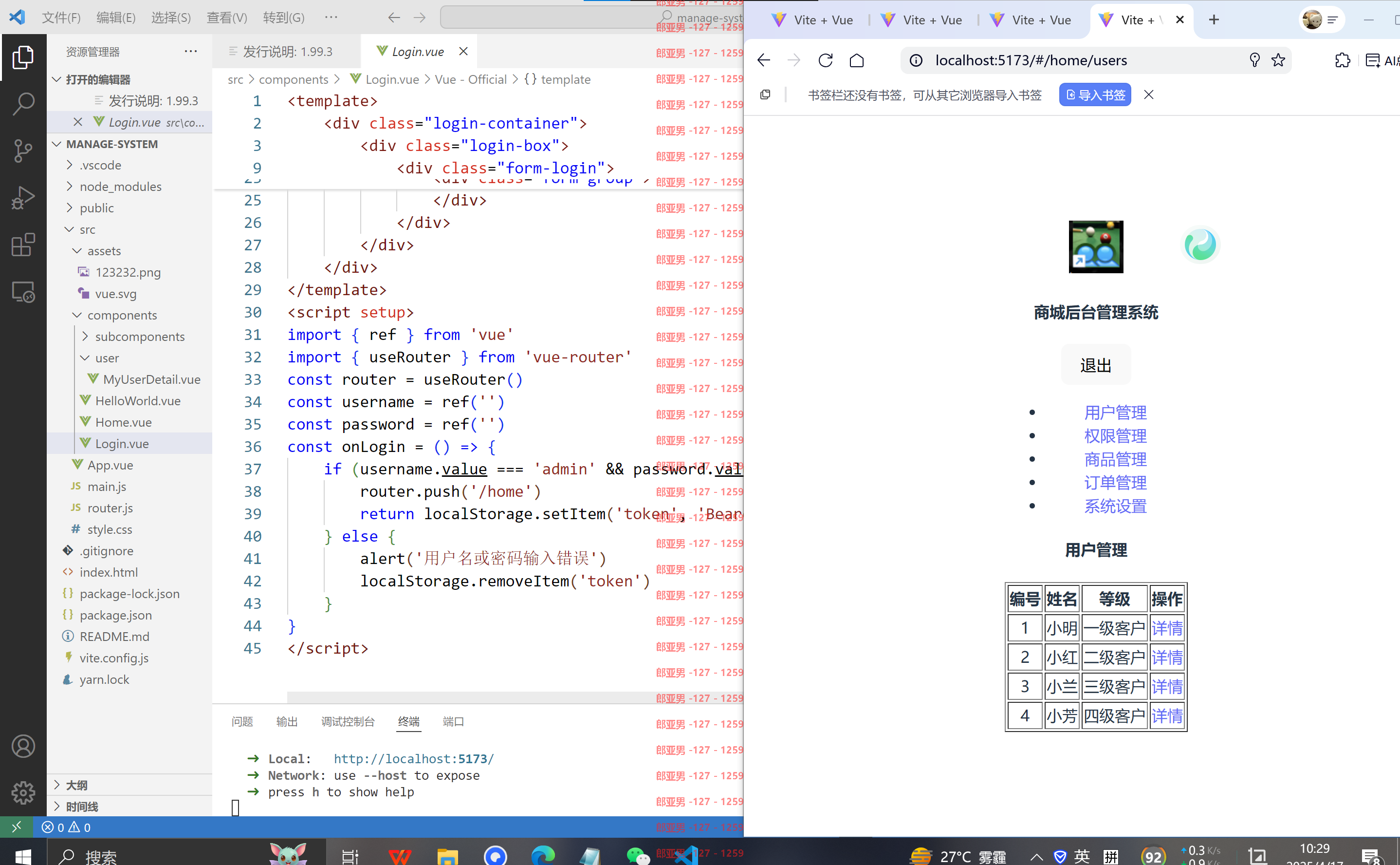Image resolution: width=1400 pixels, height=865 pixels.
Task: Collapse the src folder
Action: [70, 229]
